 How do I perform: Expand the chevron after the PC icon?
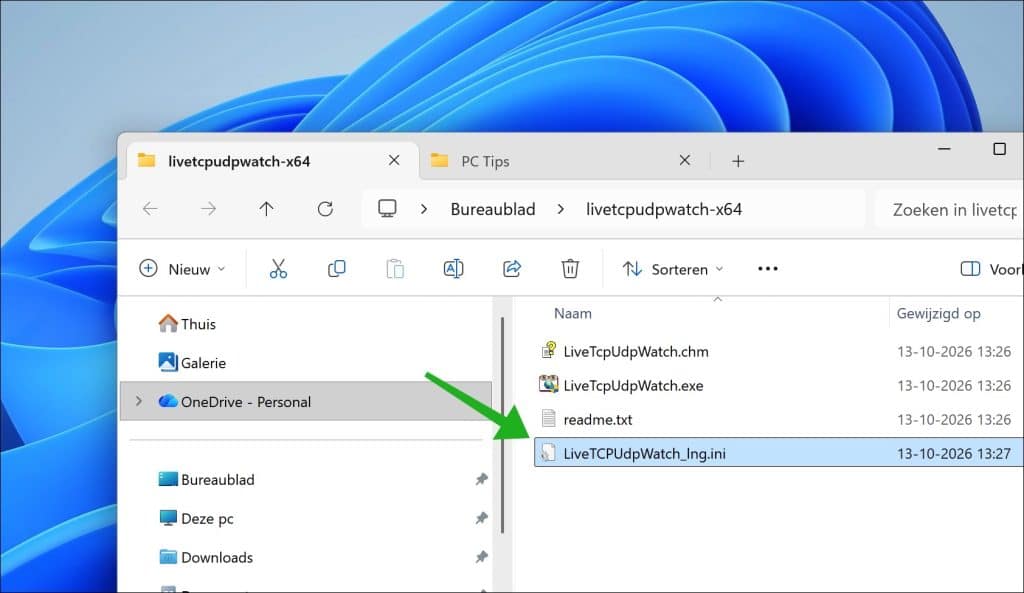[424, 209]
